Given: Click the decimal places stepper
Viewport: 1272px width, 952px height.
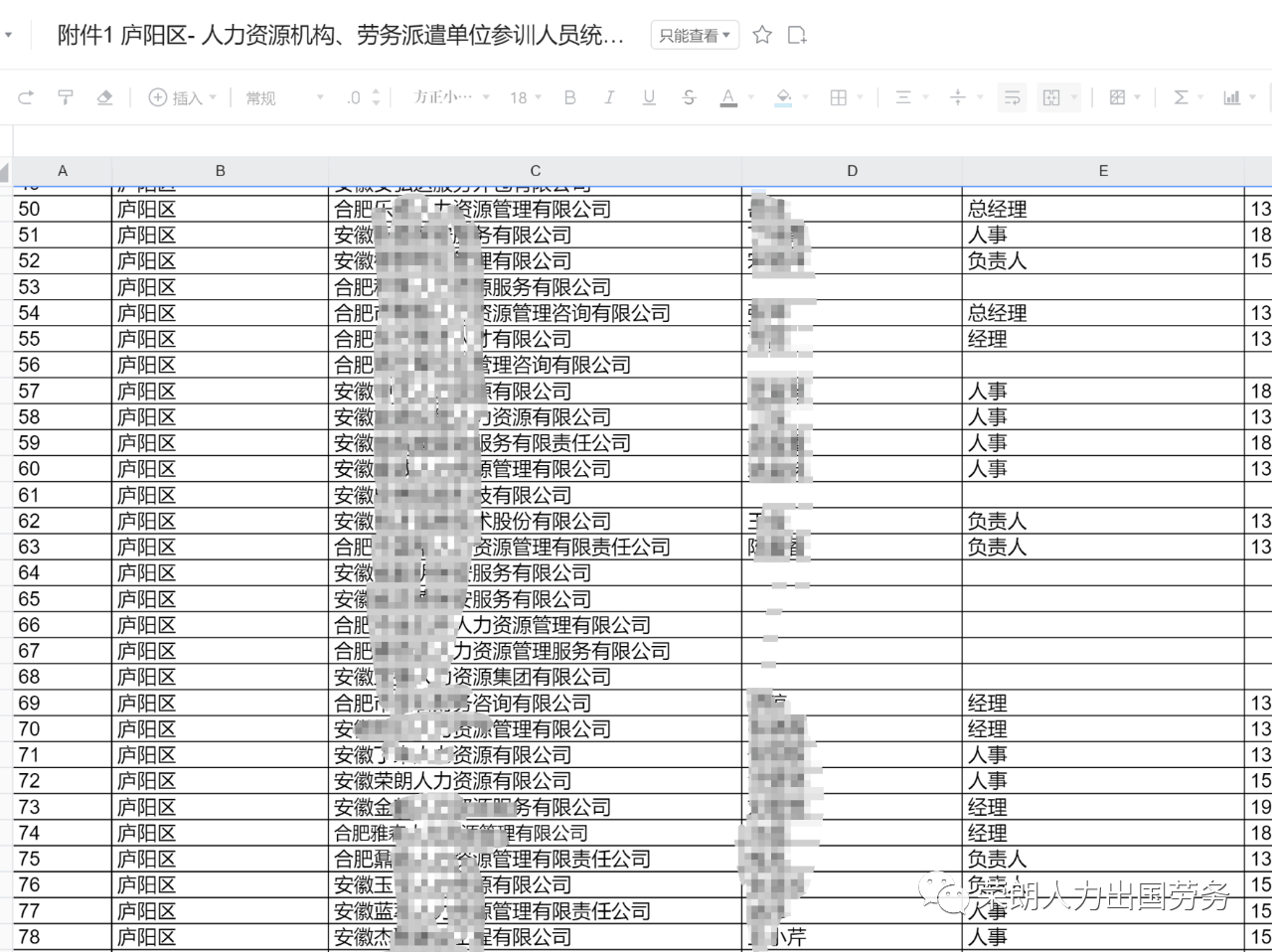Looking at the screenshot, I should click(x=376, y=97).
